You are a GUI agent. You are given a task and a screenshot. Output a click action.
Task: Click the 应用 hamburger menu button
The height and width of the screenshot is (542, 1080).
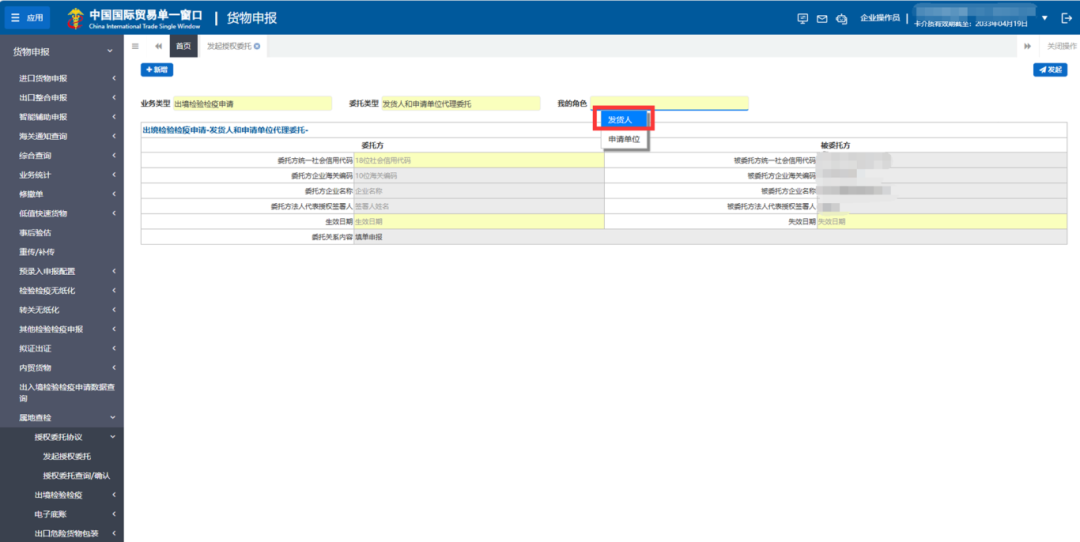click(27, 17)
